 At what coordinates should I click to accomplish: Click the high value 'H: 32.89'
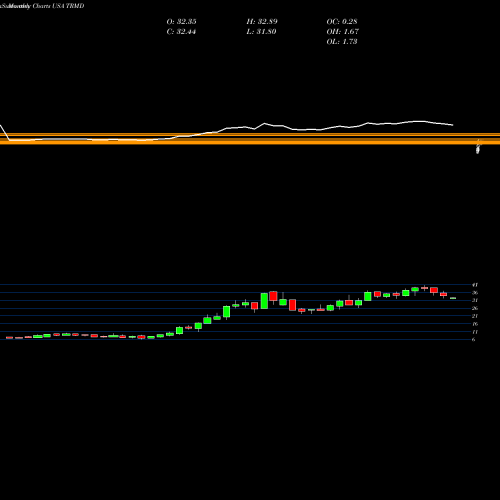[262, 22]
